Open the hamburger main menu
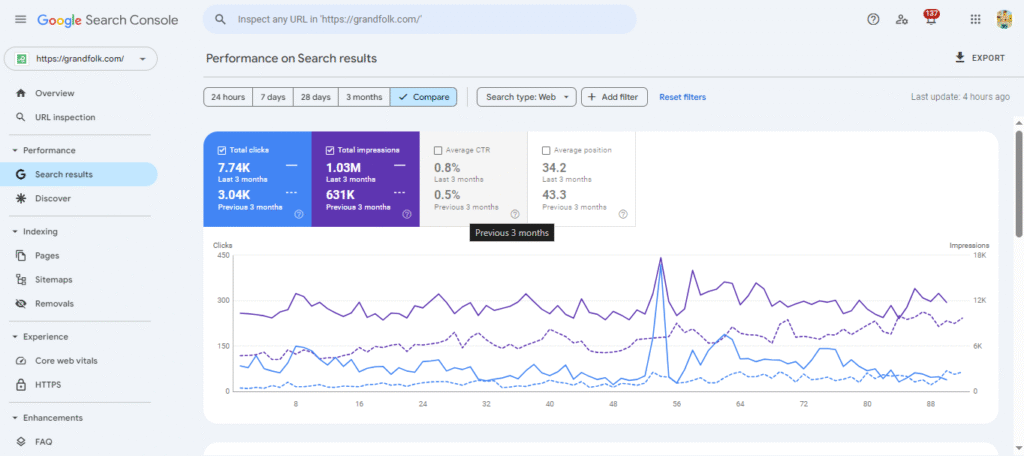 pyautogui.click(x=20, y=19)
